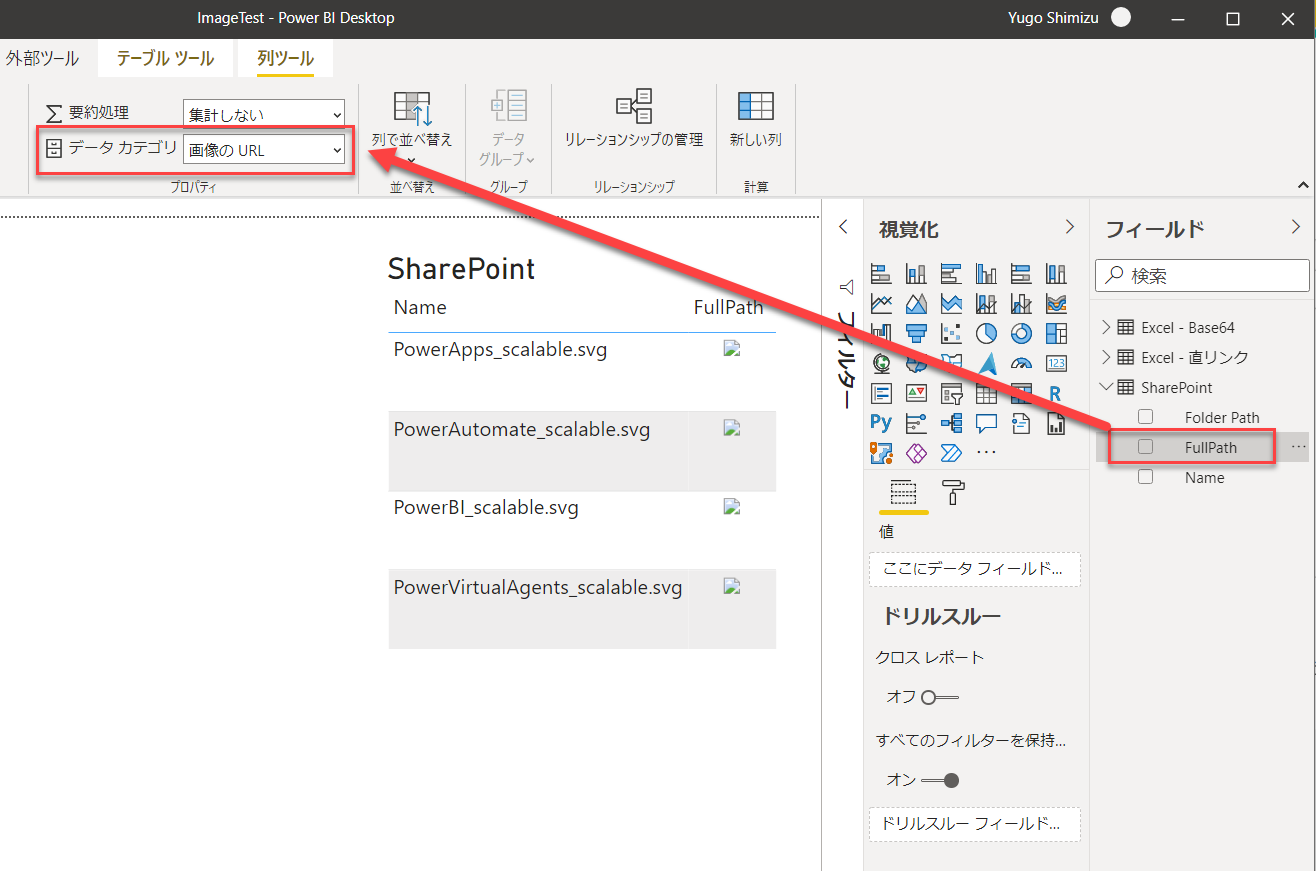Select line and clustered column chart visual
This screenshot has height=871, width=1316.
[1021, 303]
